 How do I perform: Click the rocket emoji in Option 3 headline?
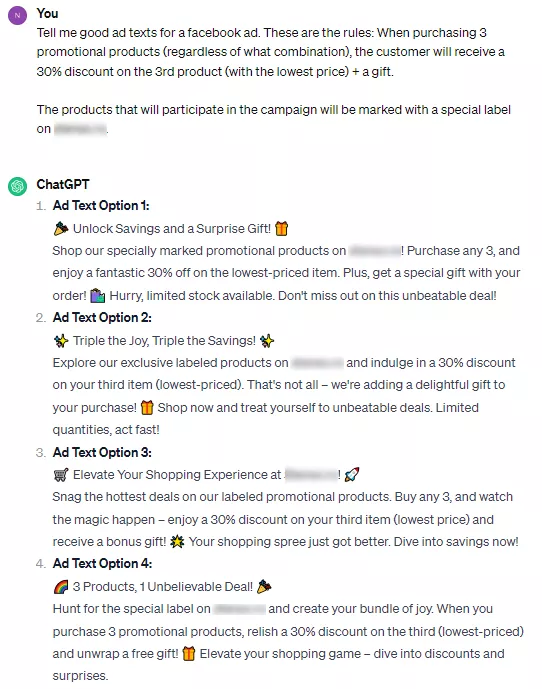coord(352,475)
